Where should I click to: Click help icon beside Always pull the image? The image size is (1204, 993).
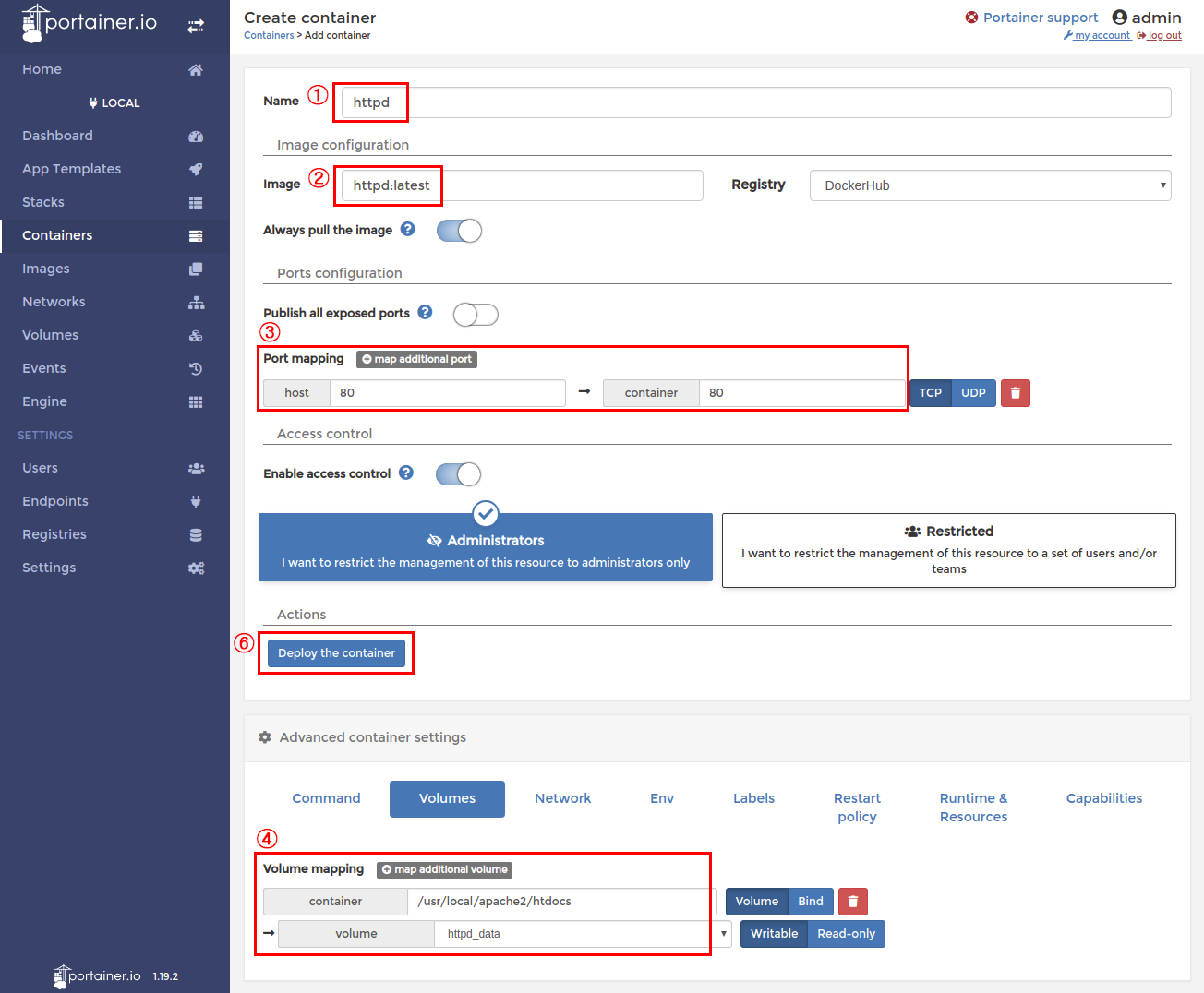coord(407,230)
